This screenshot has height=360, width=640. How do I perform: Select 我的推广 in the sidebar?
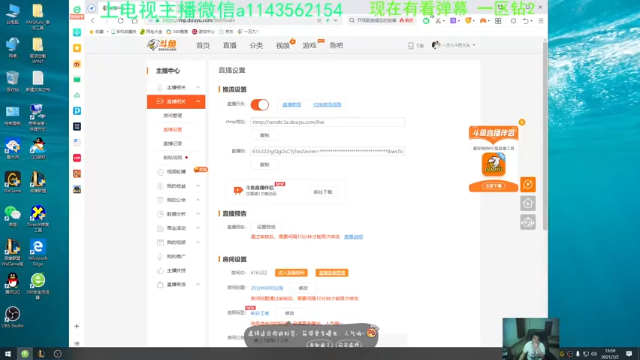click(176, 256)
